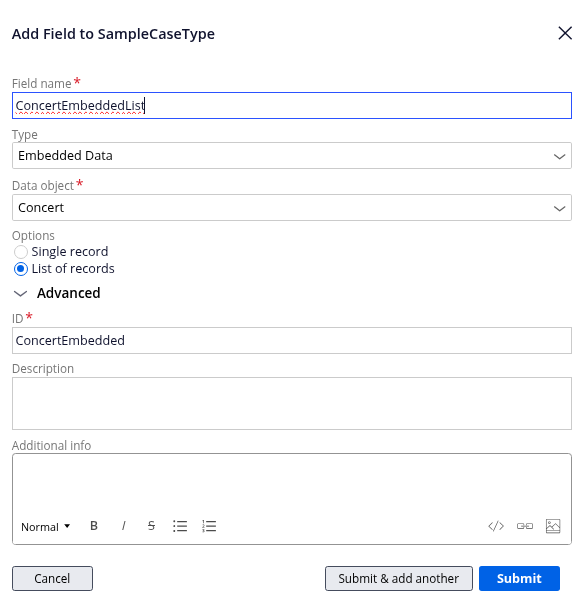Insert a hyperlink via link icon
Screen dimensions: 586x598
[x=525, y=526]
